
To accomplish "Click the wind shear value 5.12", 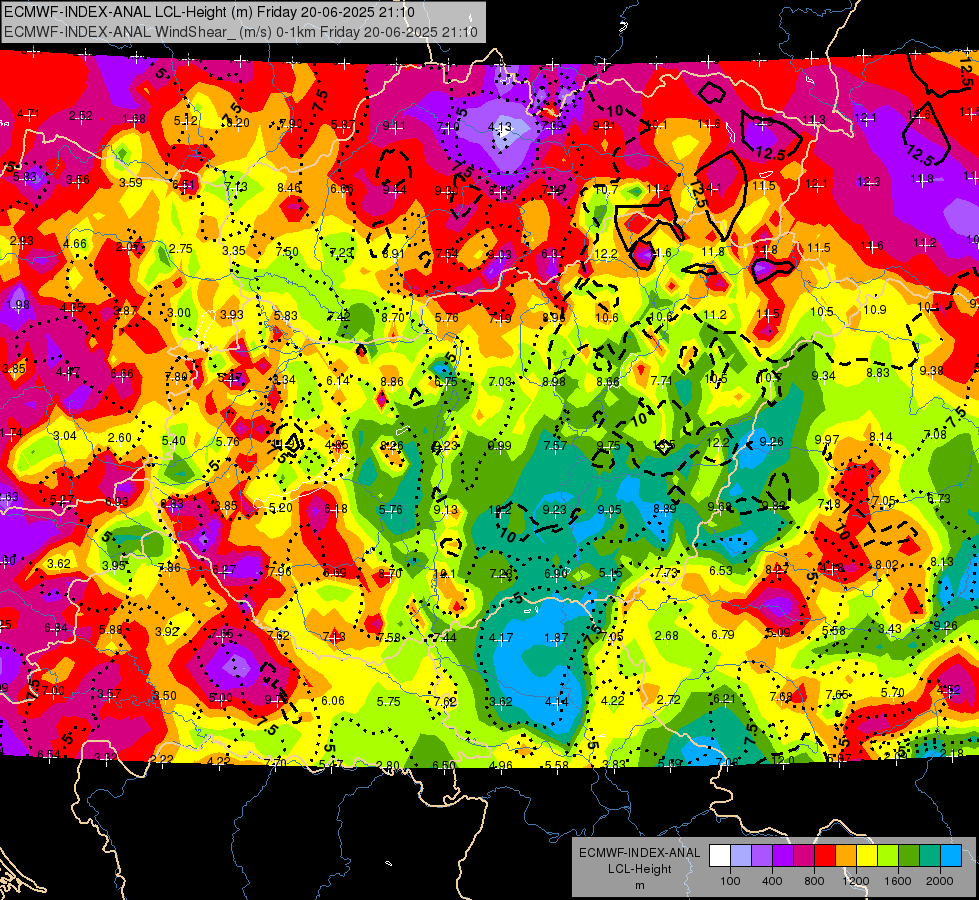I will [185, 121].
